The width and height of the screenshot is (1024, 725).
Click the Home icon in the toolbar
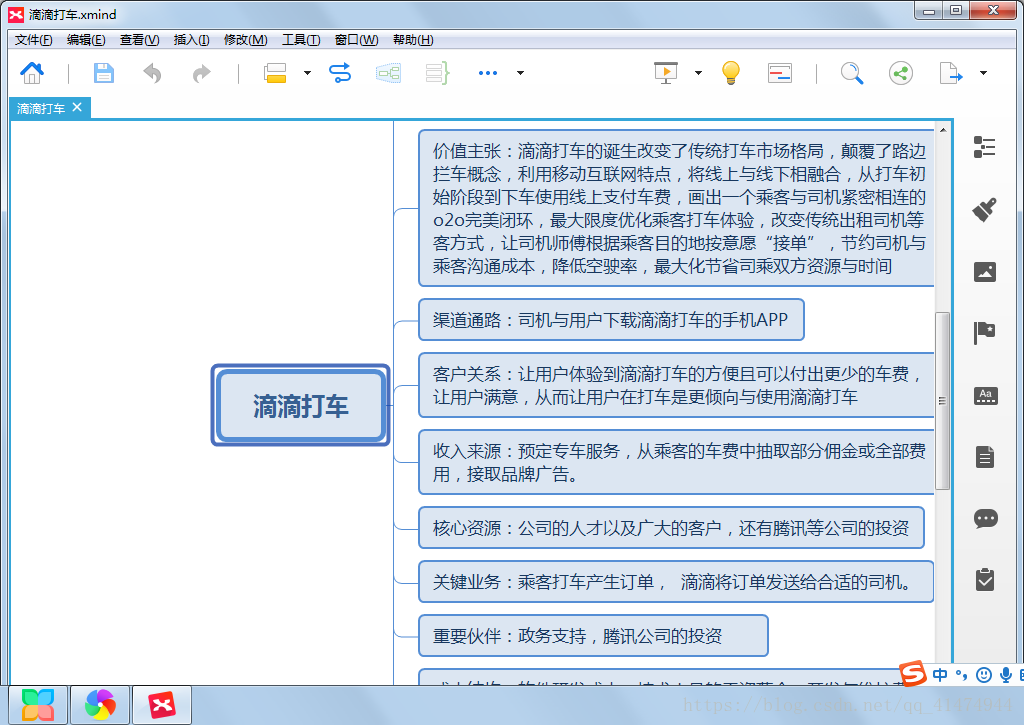tap(32, 72)
